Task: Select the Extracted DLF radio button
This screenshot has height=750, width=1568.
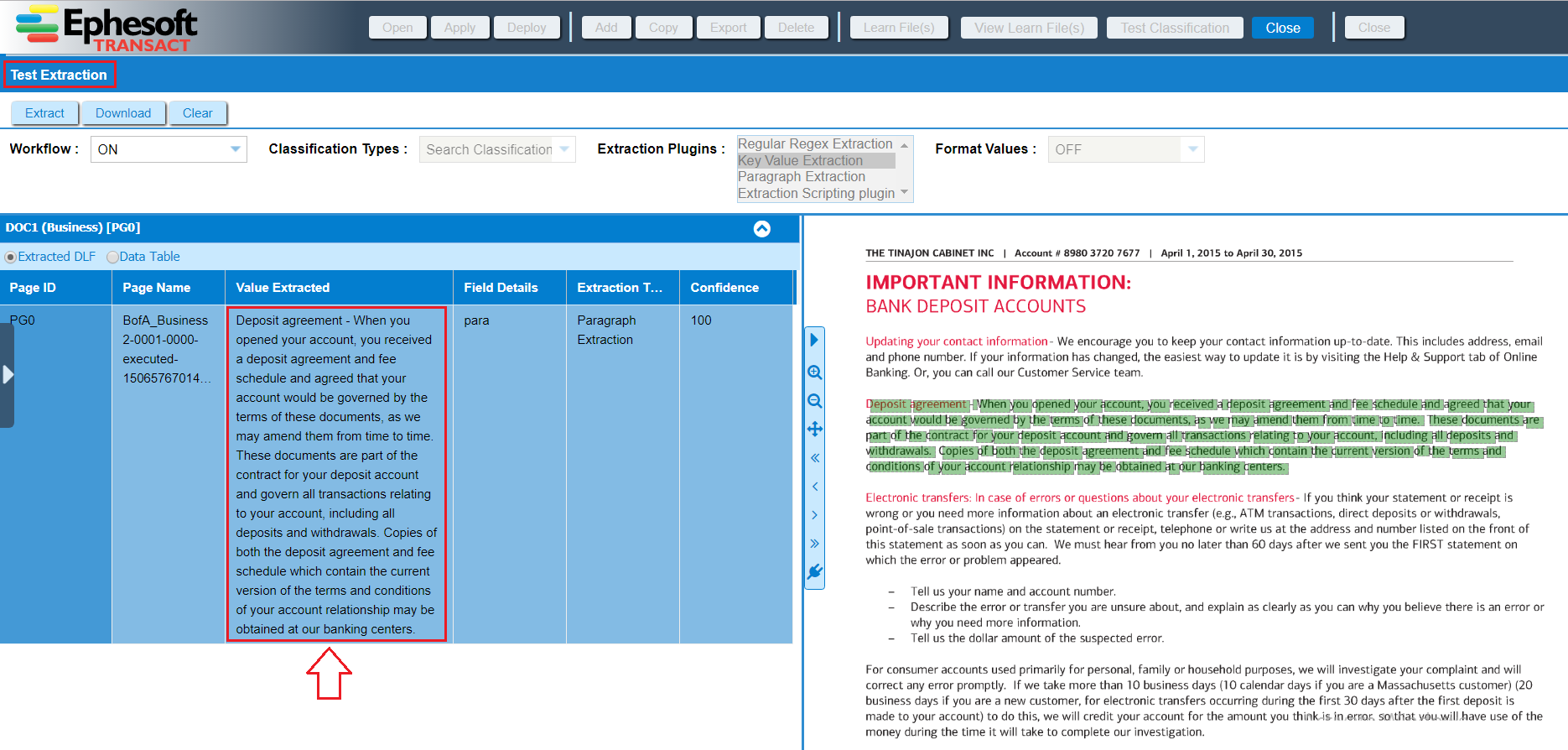Action: (x=10, y=258)
